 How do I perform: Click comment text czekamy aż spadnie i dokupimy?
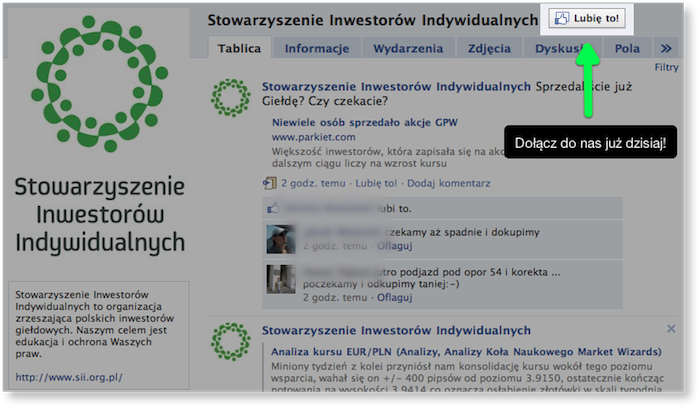462,232
